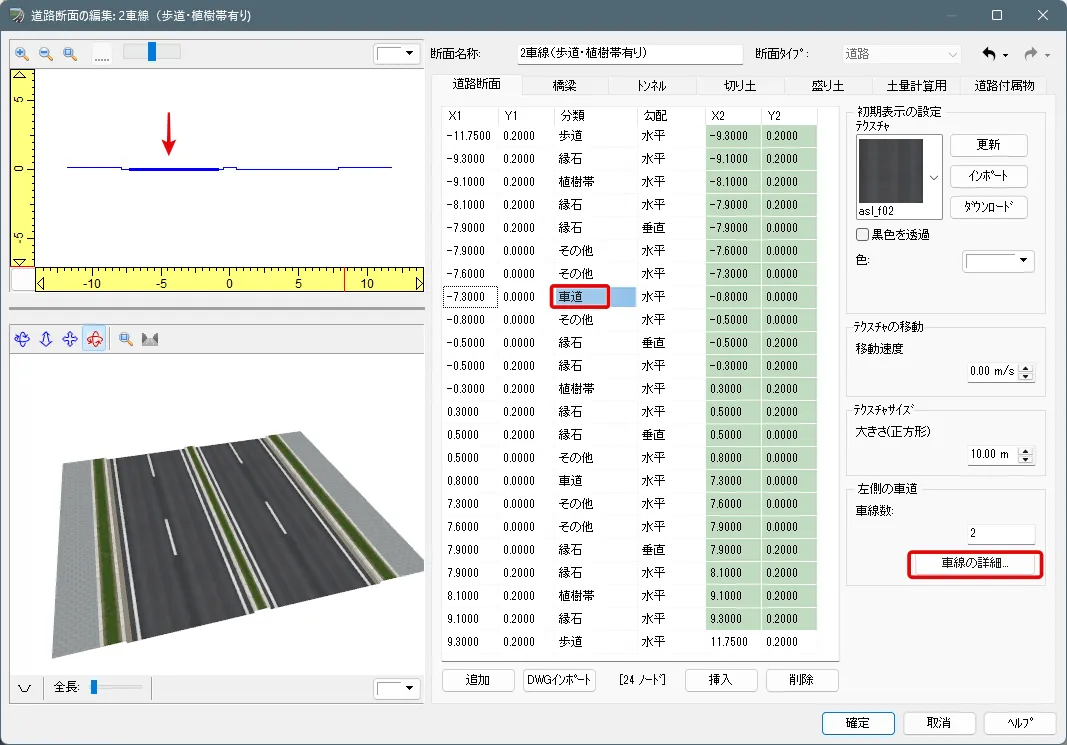The width and height of the screenshot is (1067, 745).
Task: Open the 断面タイプ dropdown
Action: [952, 54]
